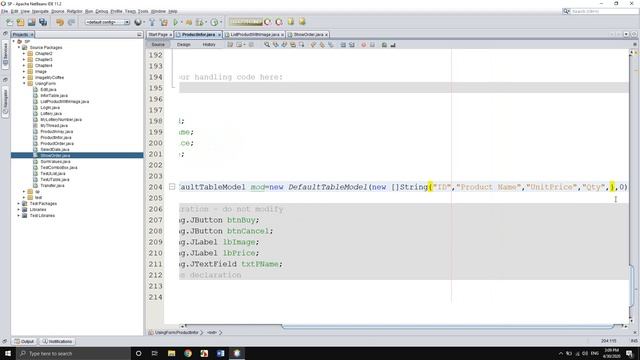Click the Save All toolbar icon
The image size is (640, 360).
coord(43,22)
